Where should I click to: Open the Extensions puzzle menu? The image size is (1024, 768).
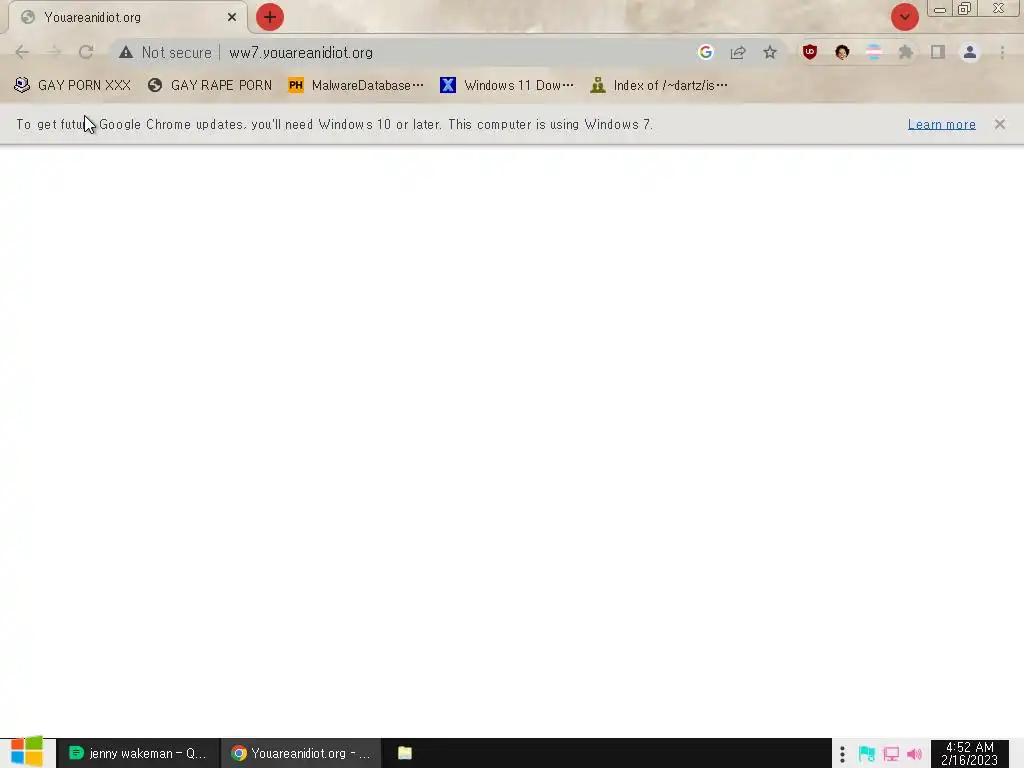pos(906,52)
